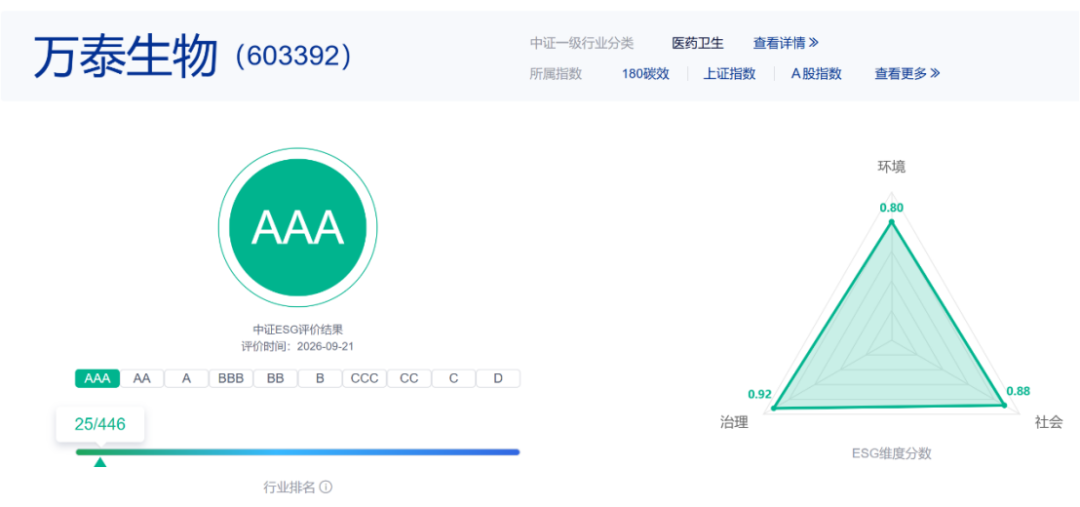Click the 0.80 environment score value
The height and width of the screenshot is (507, 1080).
point(891,208)
